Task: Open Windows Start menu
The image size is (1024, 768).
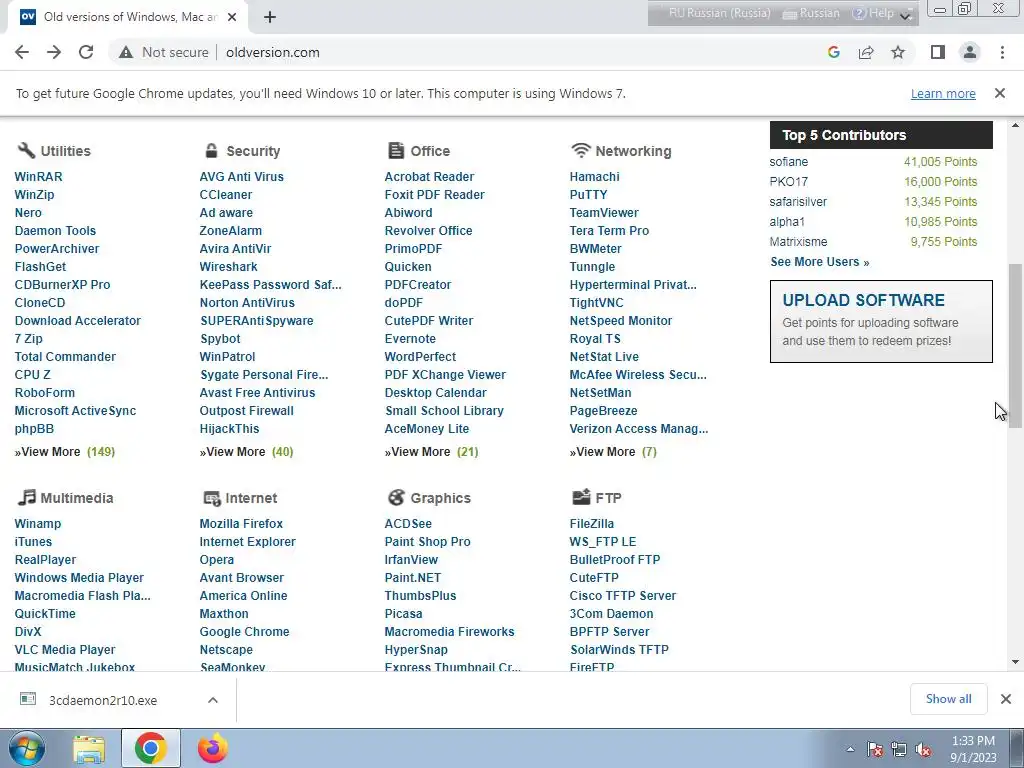Action: (x=27, y=748)
